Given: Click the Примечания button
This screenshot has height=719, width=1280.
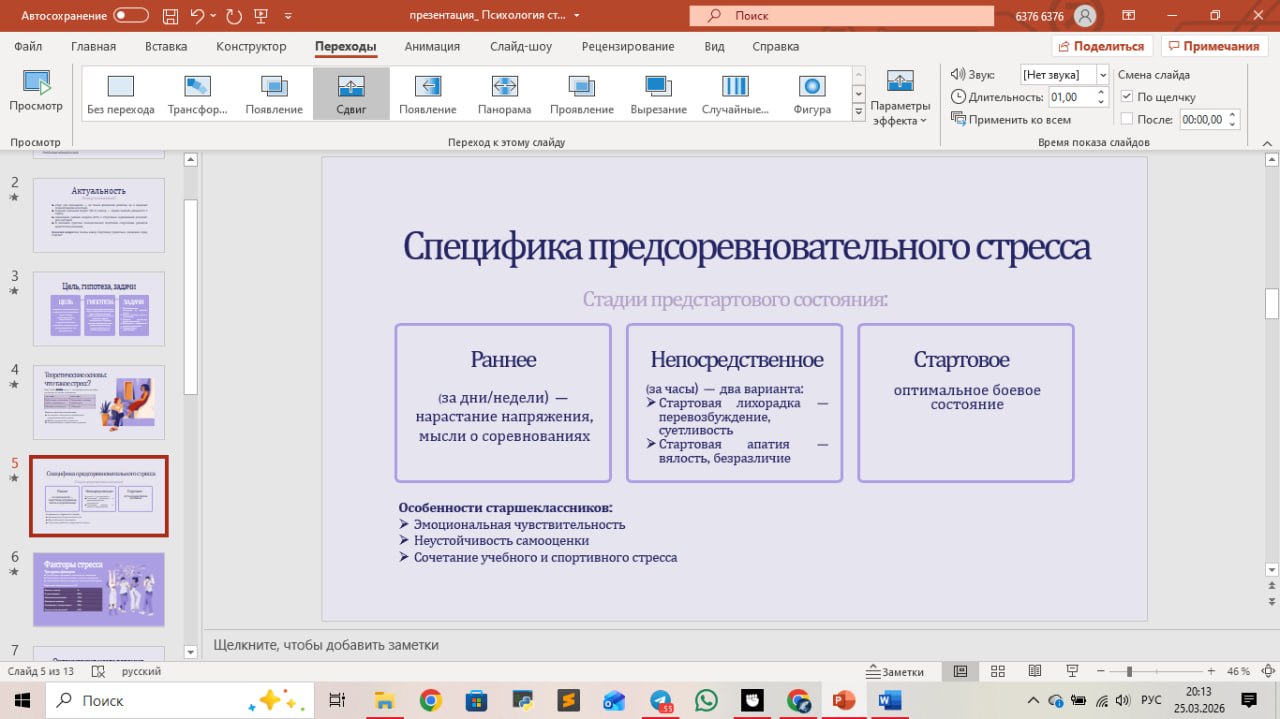Looking at the screenshot, I should coord(1214,46).
